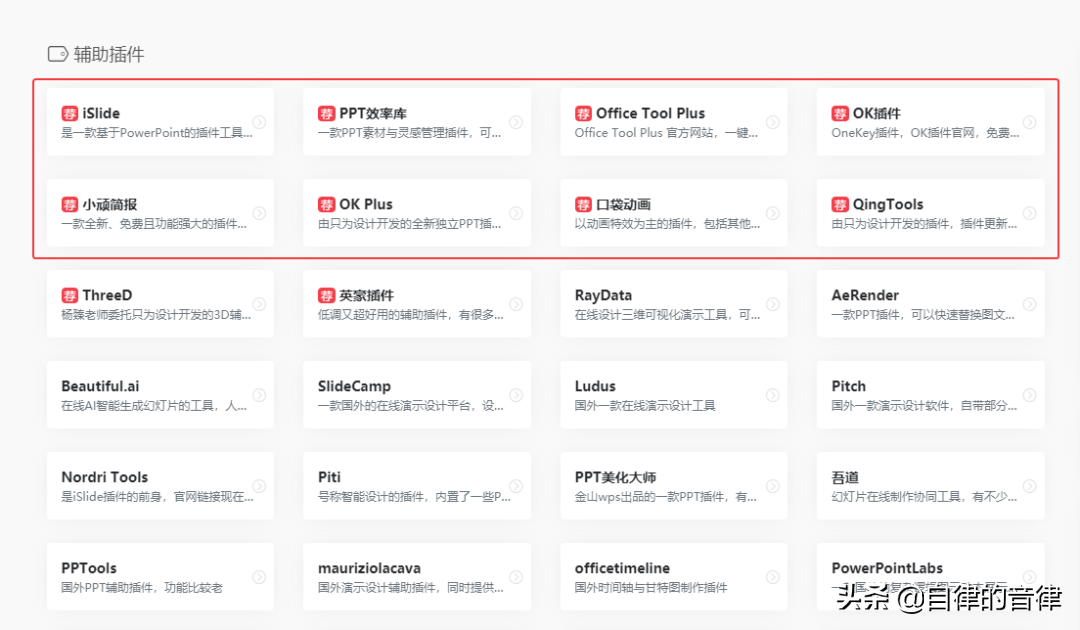Click the tag icon next to 辅助插件
The width and height of the screenshot is (1080, 630).
tap(58, 54)
